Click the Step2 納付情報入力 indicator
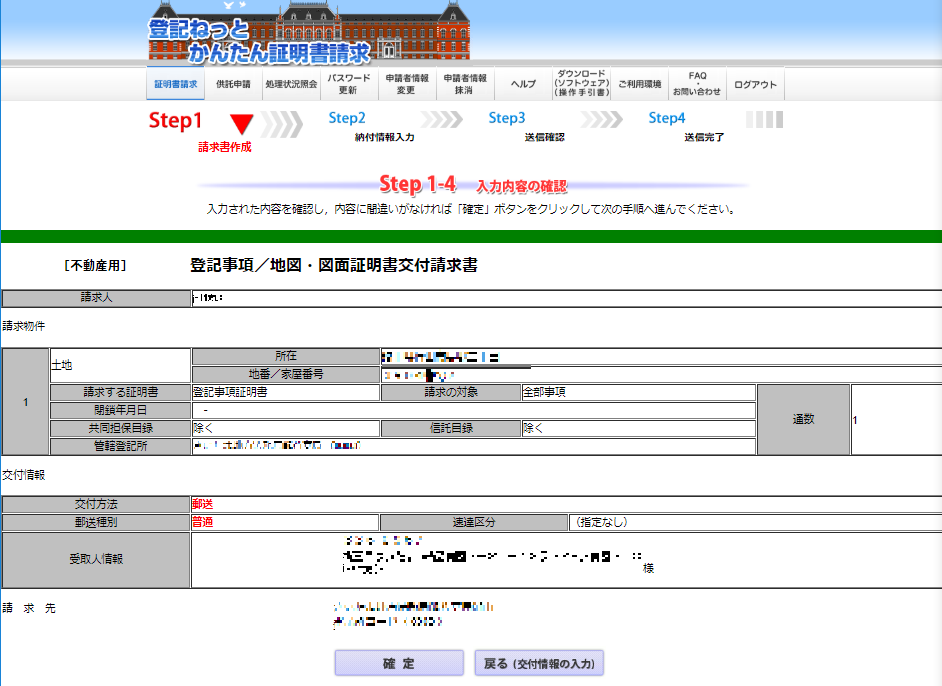This screenshot has height=686, width=942. click(x=370, y=127)
